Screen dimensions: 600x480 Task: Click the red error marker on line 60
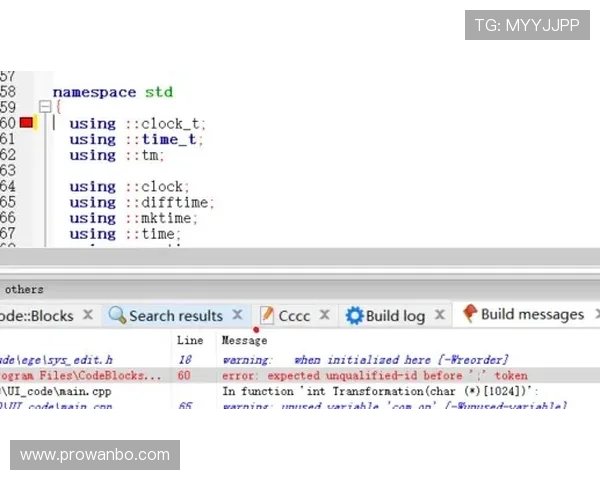click(27, 123)
